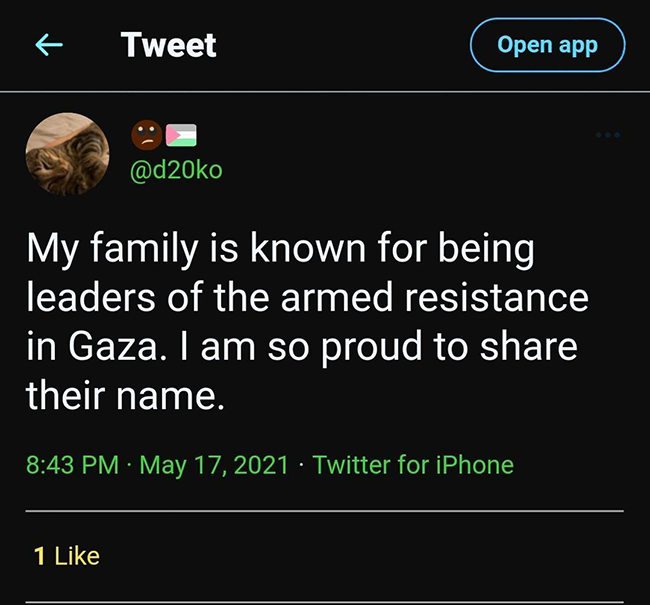The height and width of the screenshot is (605, 650).
Task: Click the Tweet header title
Action: (168, 45)
